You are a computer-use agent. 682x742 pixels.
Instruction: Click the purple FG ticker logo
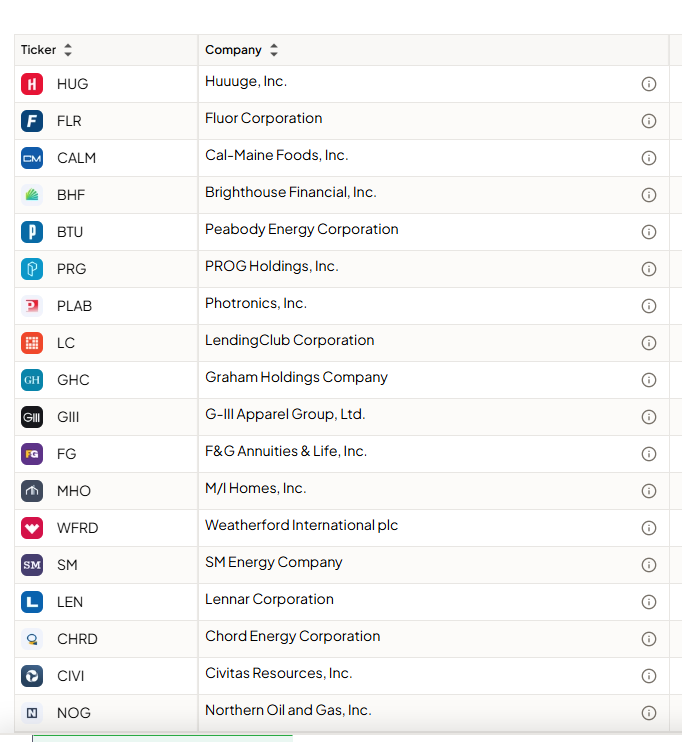pos(32,454)
